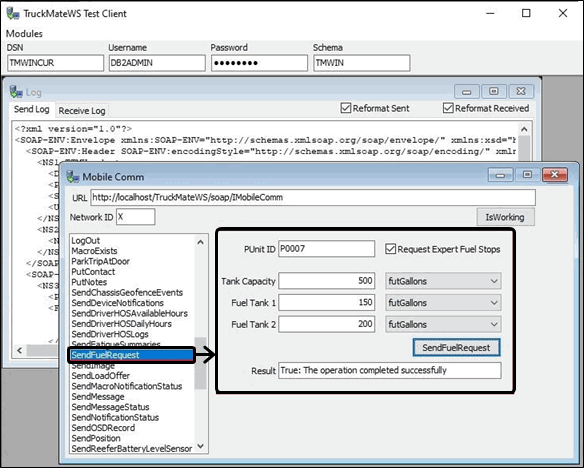Click the SendFuelRequest button
The image size is (584, 468).
coord(456,348)
